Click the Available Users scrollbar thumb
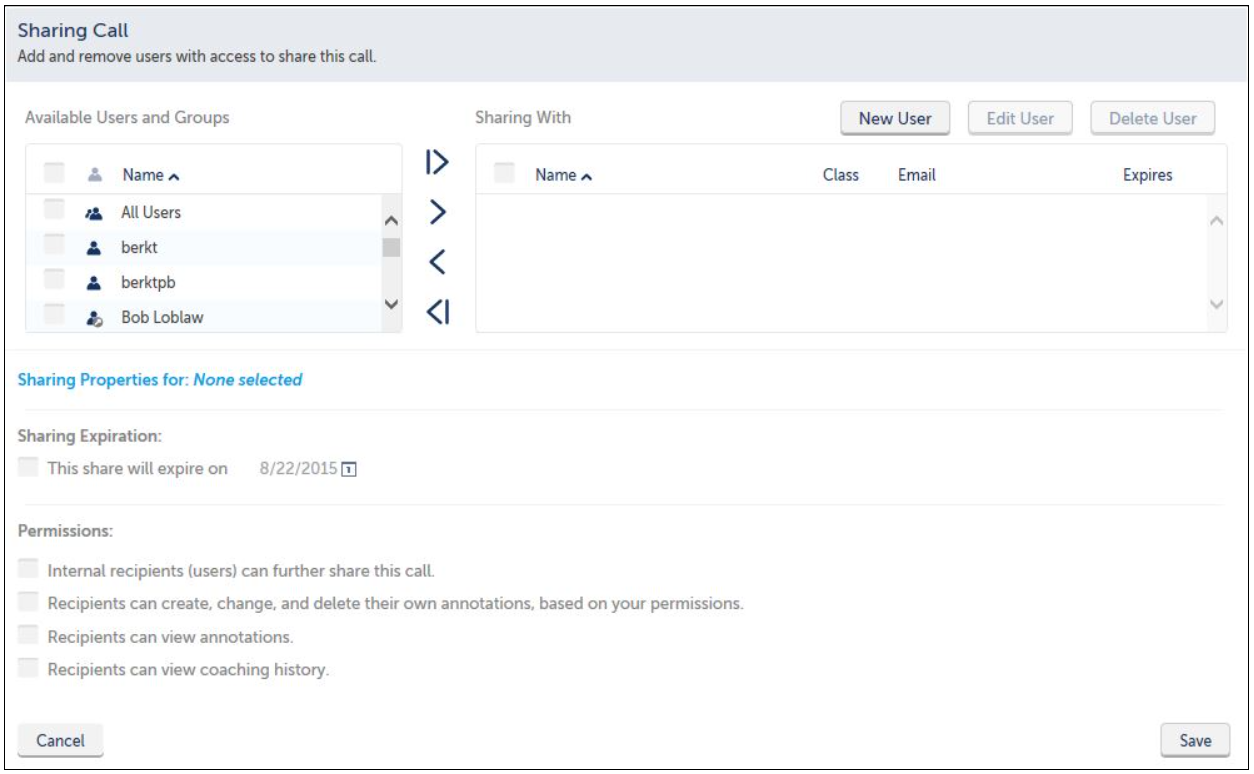This screenshot has width=1254, height=774. (x=392, y=247)
